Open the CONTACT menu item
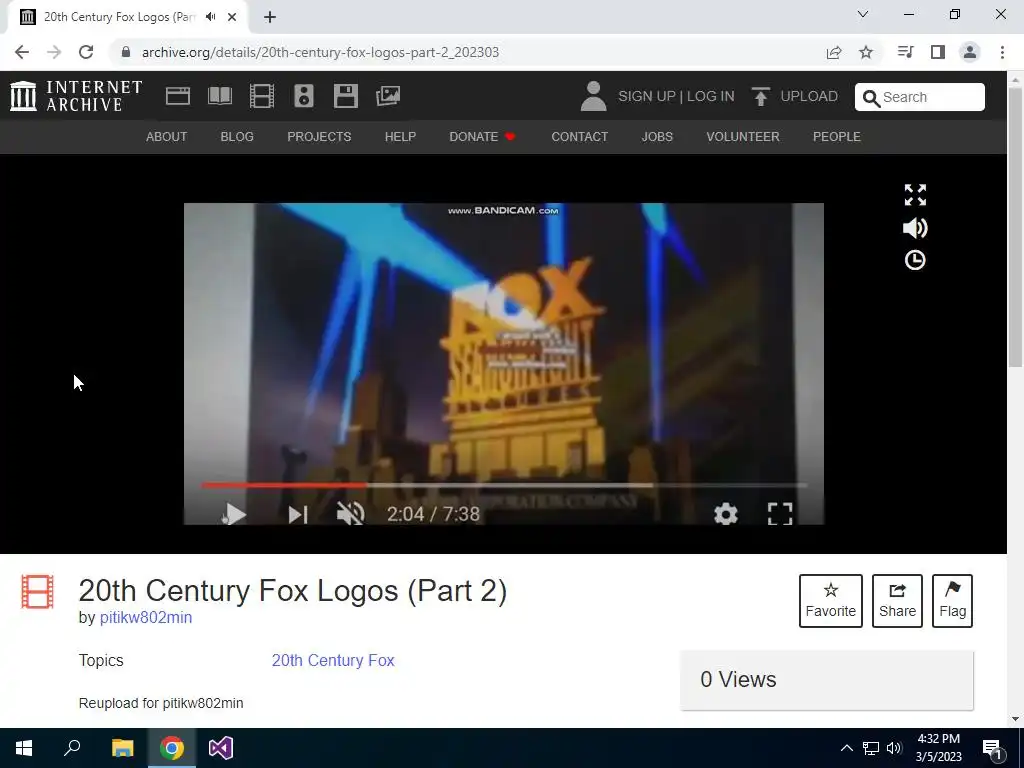Screen dimensions: 1024x768 [x=579, y=136]
